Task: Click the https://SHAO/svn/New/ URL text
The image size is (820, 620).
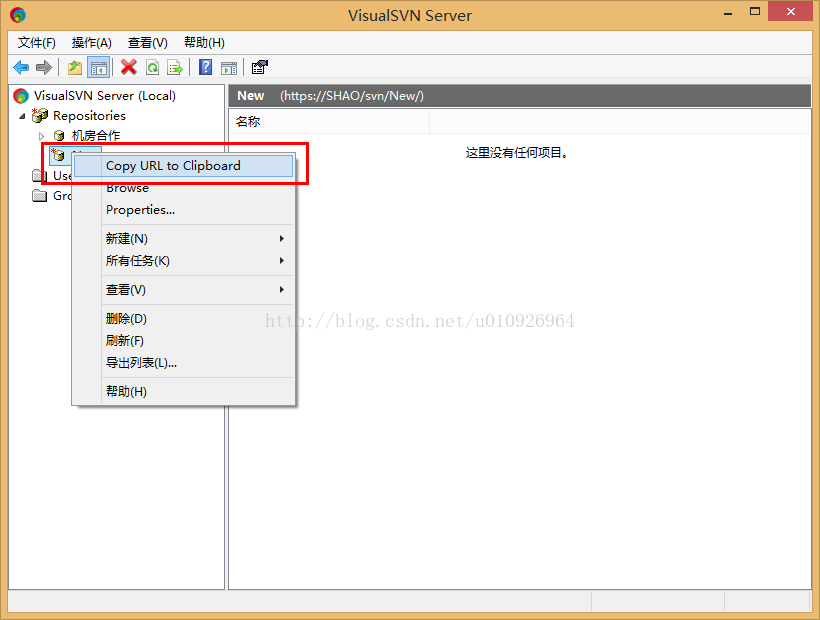Action: tap(352, 96)
